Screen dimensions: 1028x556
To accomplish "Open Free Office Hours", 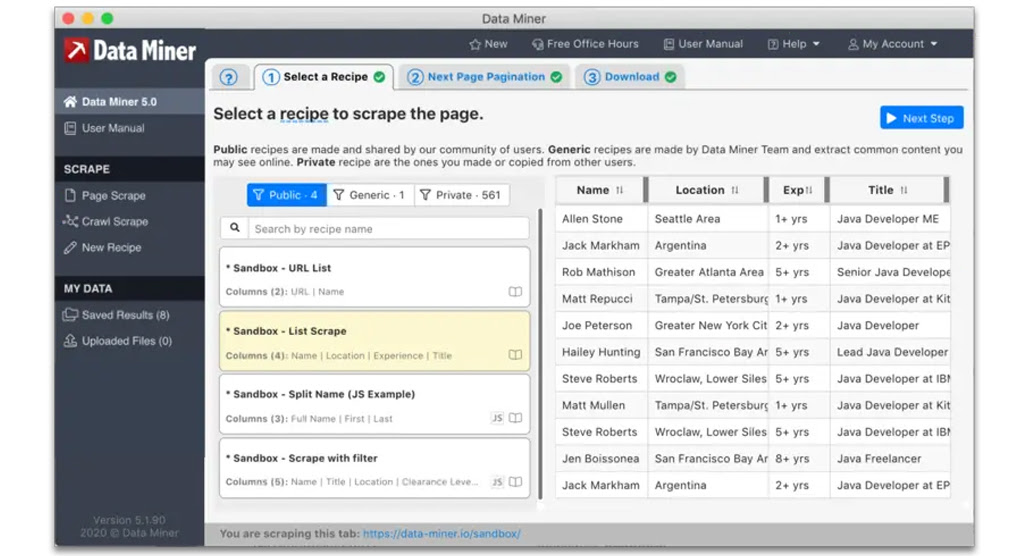I will (585, 44).
